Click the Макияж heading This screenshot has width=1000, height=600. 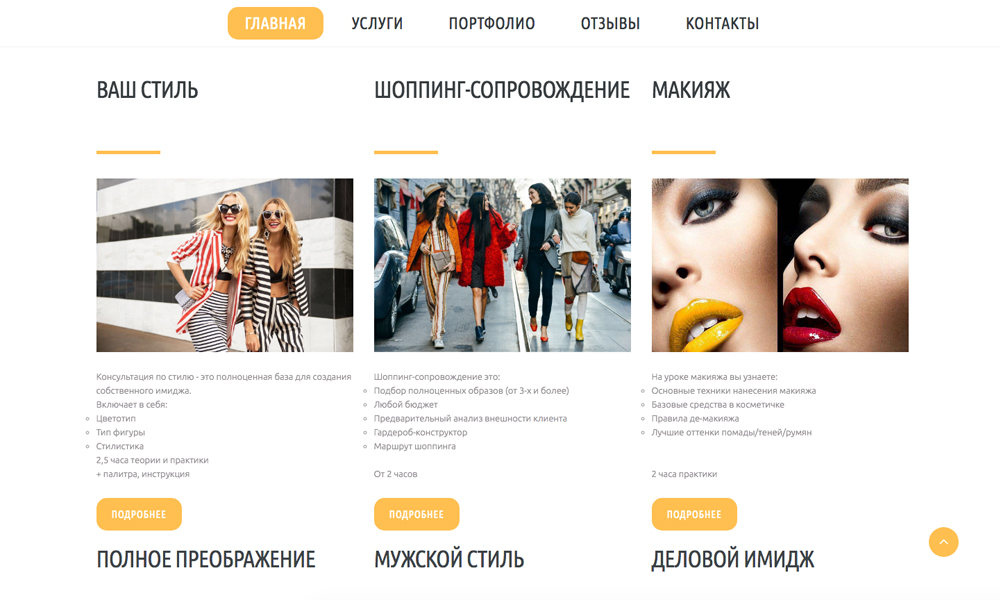[691, 90]
